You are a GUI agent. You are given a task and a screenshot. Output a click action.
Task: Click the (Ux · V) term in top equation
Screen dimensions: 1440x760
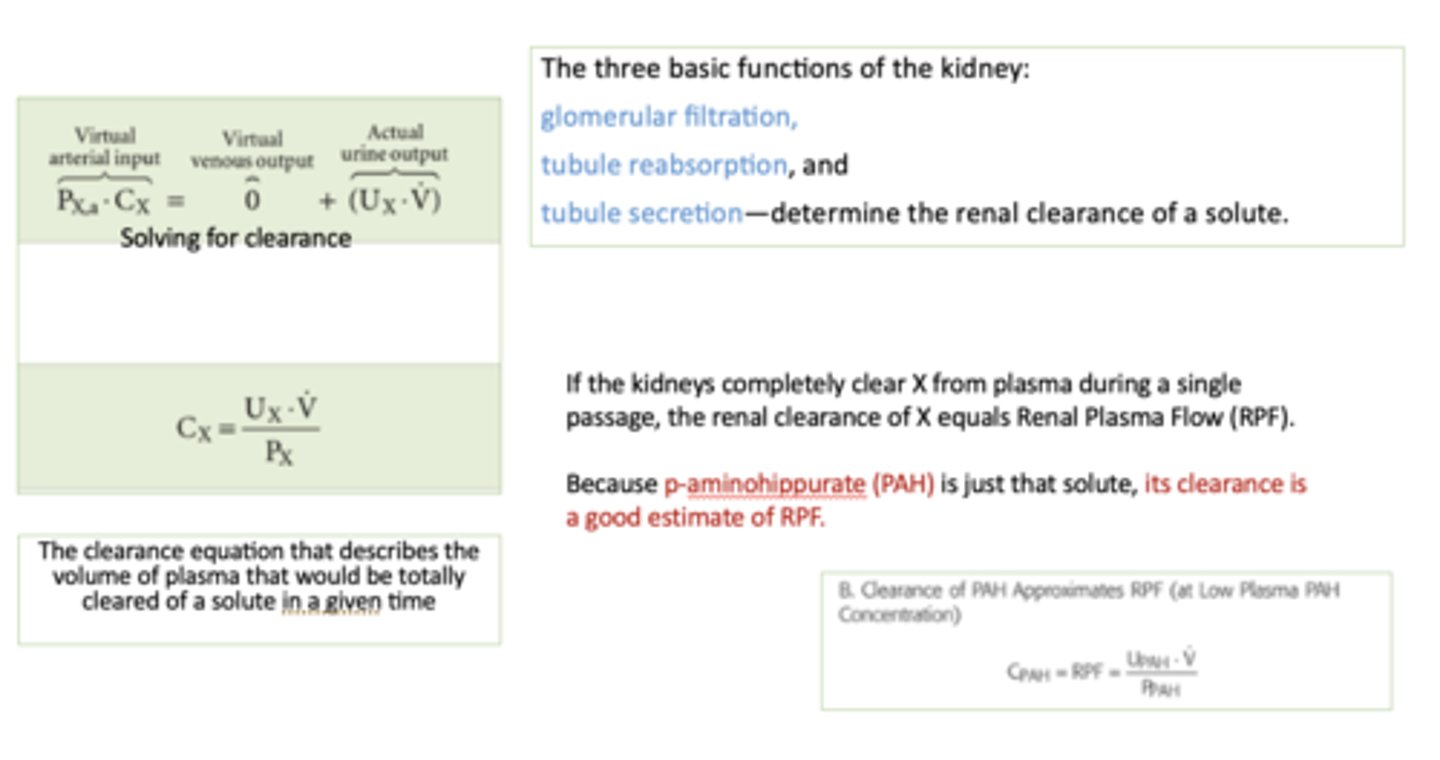[394, 200]
